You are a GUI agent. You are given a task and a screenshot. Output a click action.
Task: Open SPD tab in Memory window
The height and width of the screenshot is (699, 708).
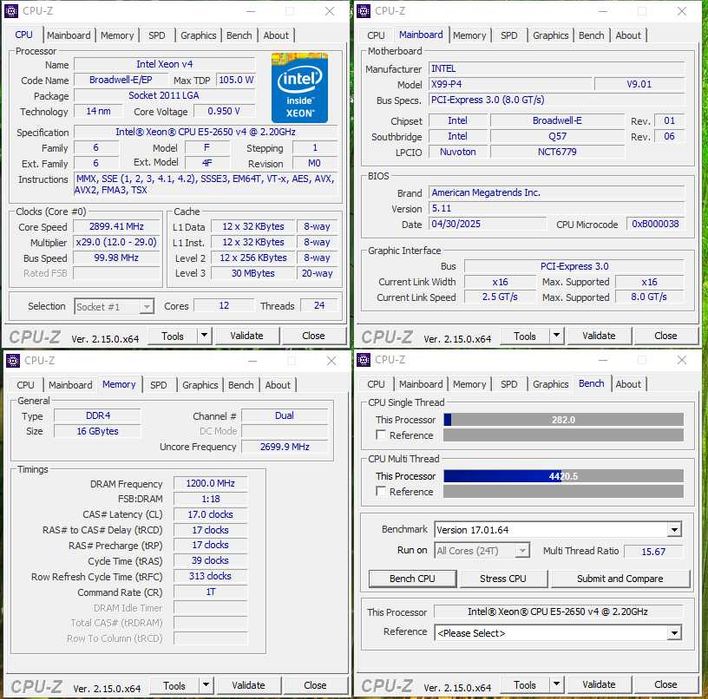(158, 385)
